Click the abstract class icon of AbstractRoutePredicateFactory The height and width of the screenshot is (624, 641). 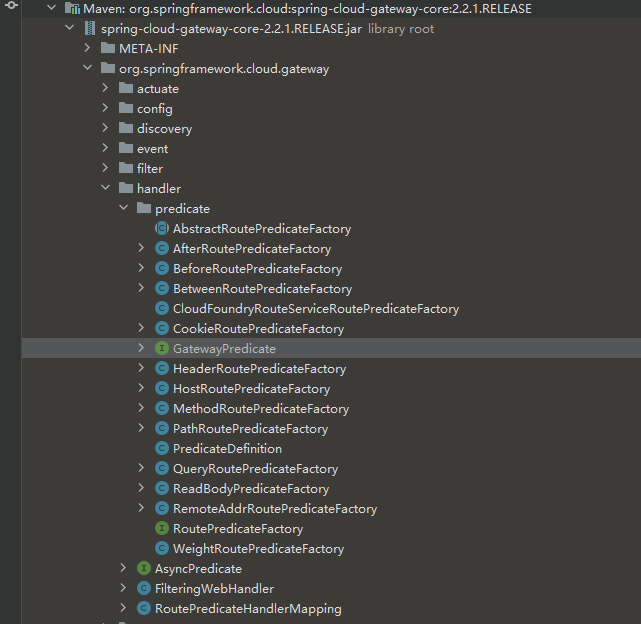pyautogui.click(x=162, y=228)
